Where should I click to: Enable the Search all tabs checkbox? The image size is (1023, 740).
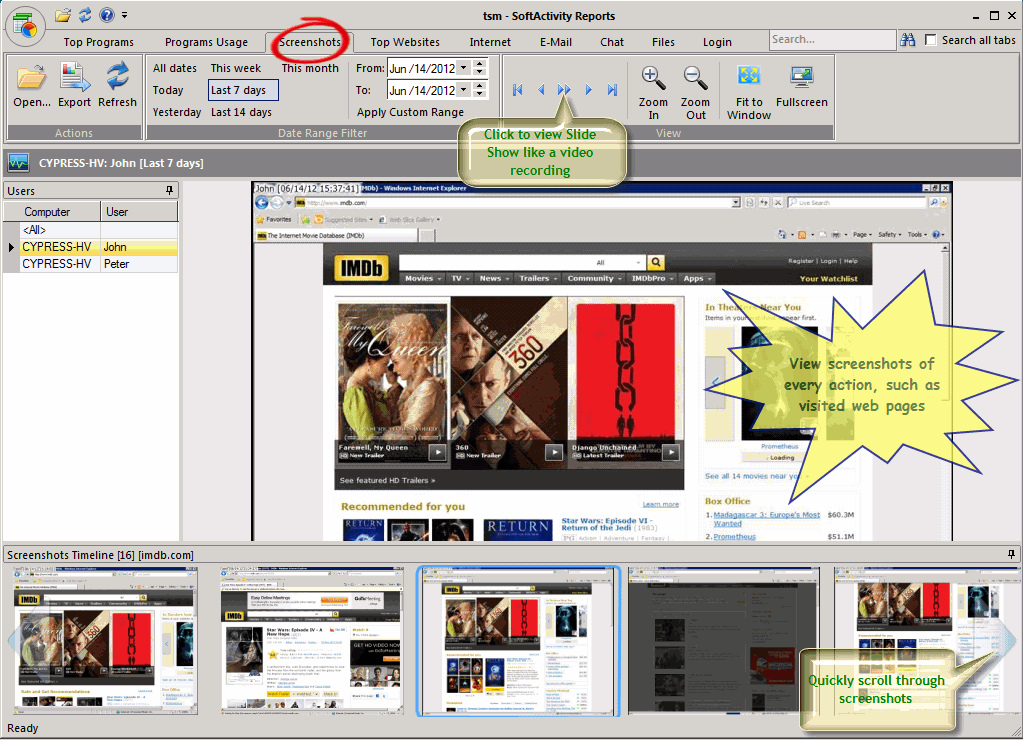coord(930,40)
